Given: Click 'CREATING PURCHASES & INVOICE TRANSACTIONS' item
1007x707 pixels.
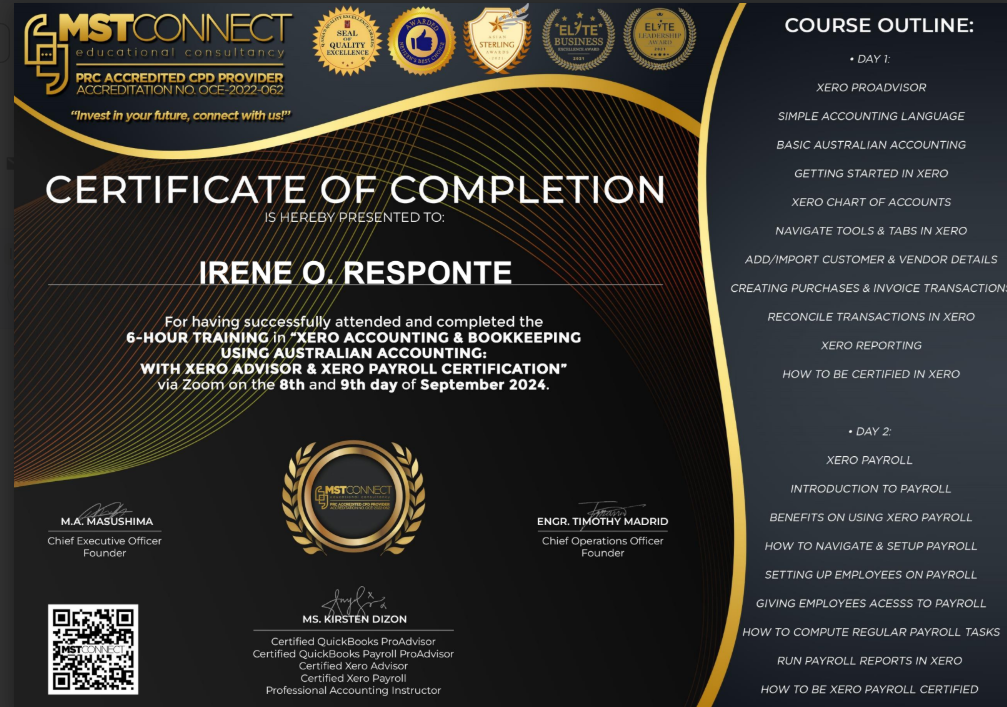Looking at the screenshot, I should pos(868,288).
